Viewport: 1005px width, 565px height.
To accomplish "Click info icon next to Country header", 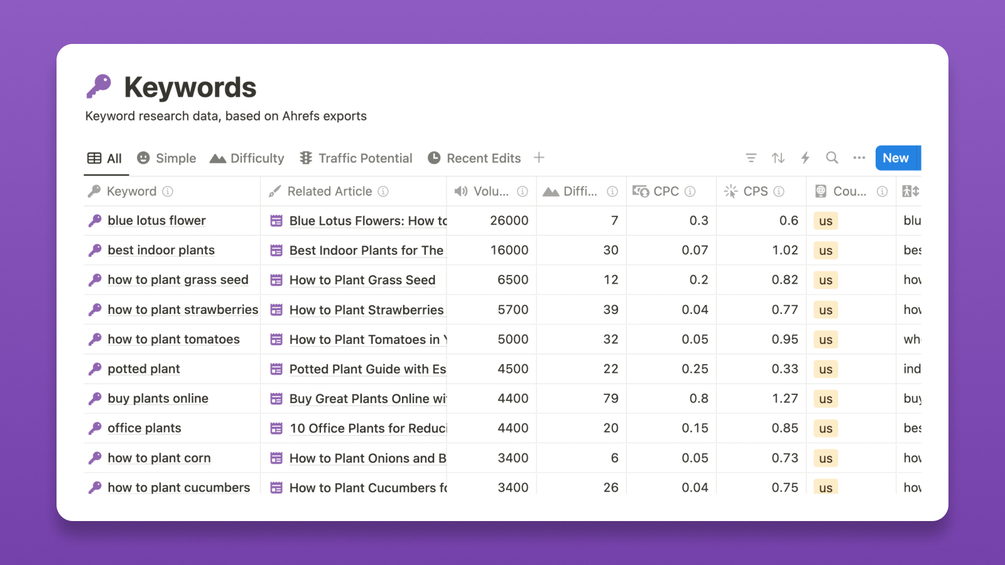I will coord(882,191).
